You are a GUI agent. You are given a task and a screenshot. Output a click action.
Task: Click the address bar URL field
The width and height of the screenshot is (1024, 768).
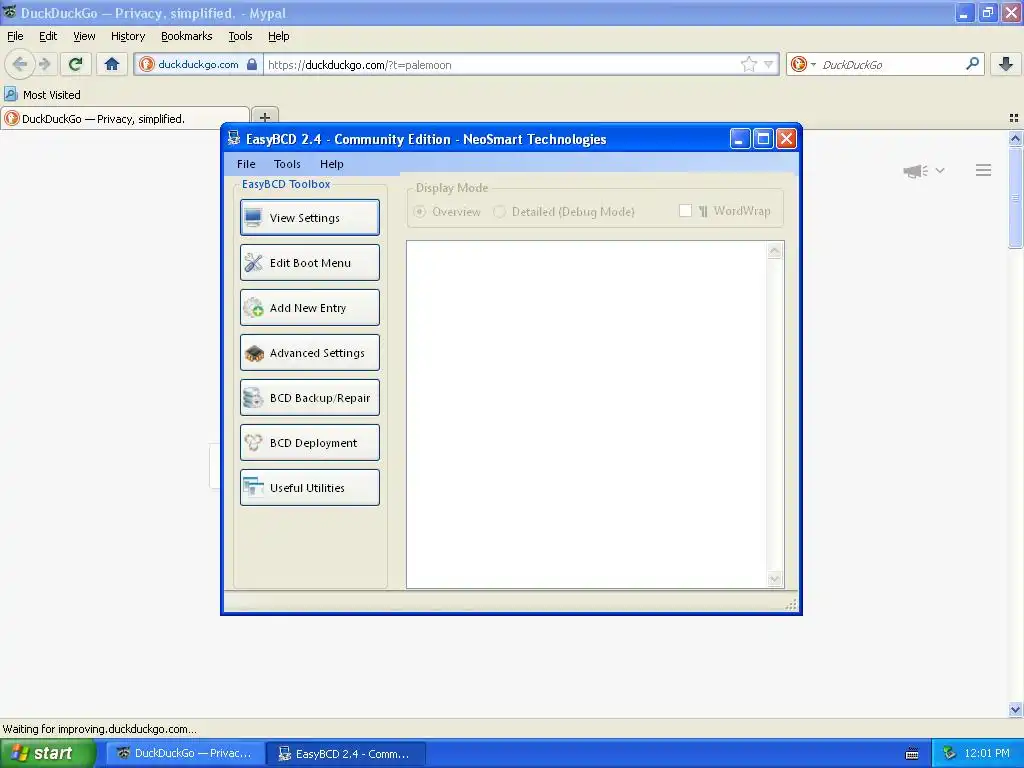[x=500, y=64]
